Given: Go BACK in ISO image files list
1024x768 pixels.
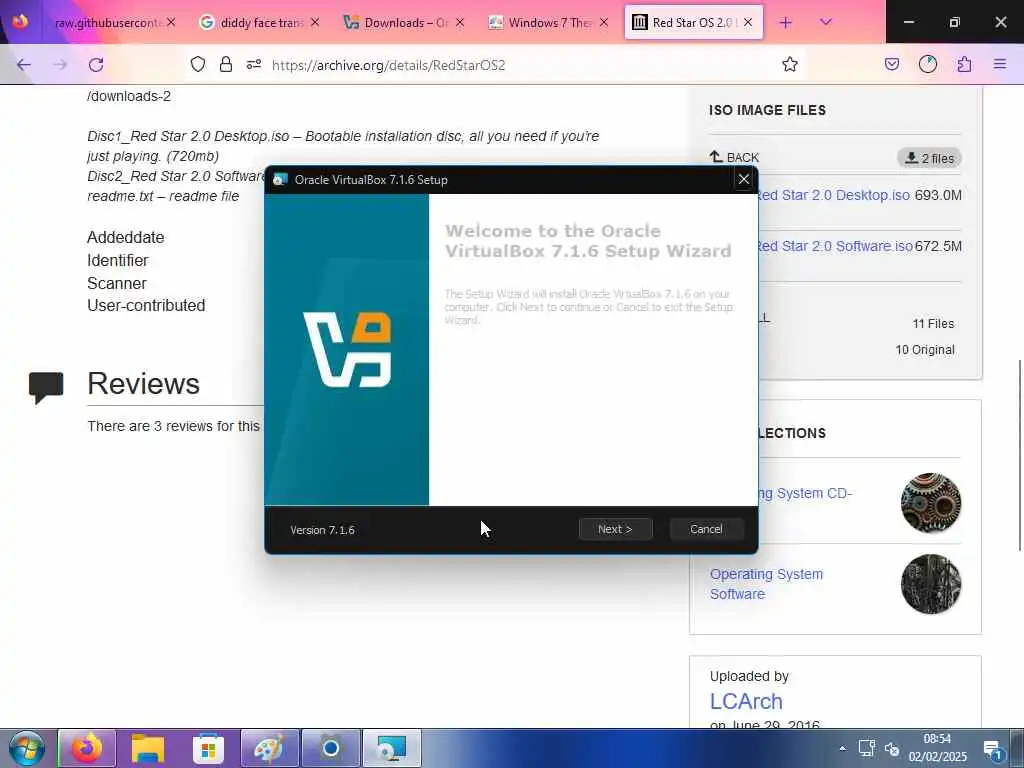Looking at the screenshot, I should click(734, 157).
